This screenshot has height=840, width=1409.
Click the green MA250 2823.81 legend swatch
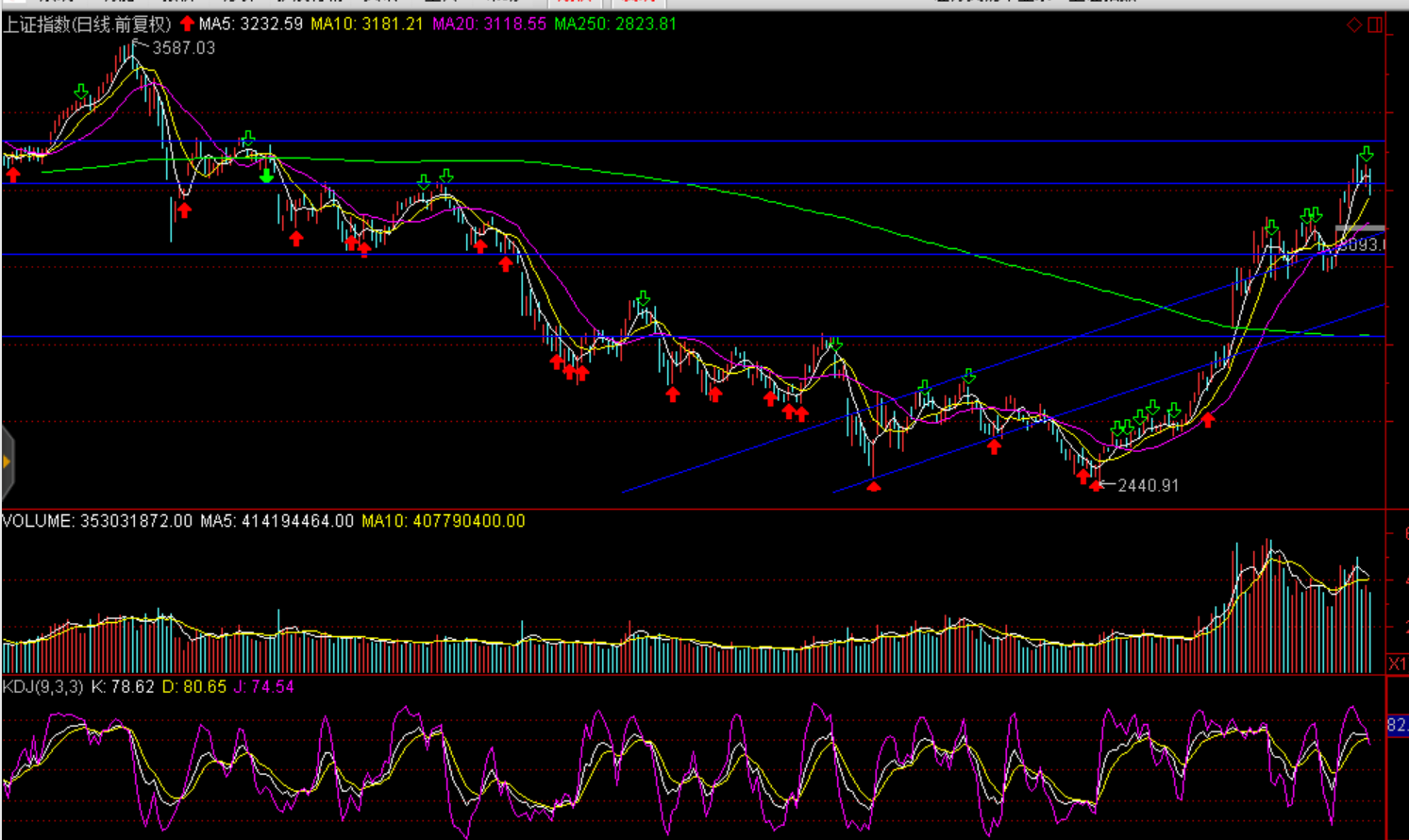point(615,24)
